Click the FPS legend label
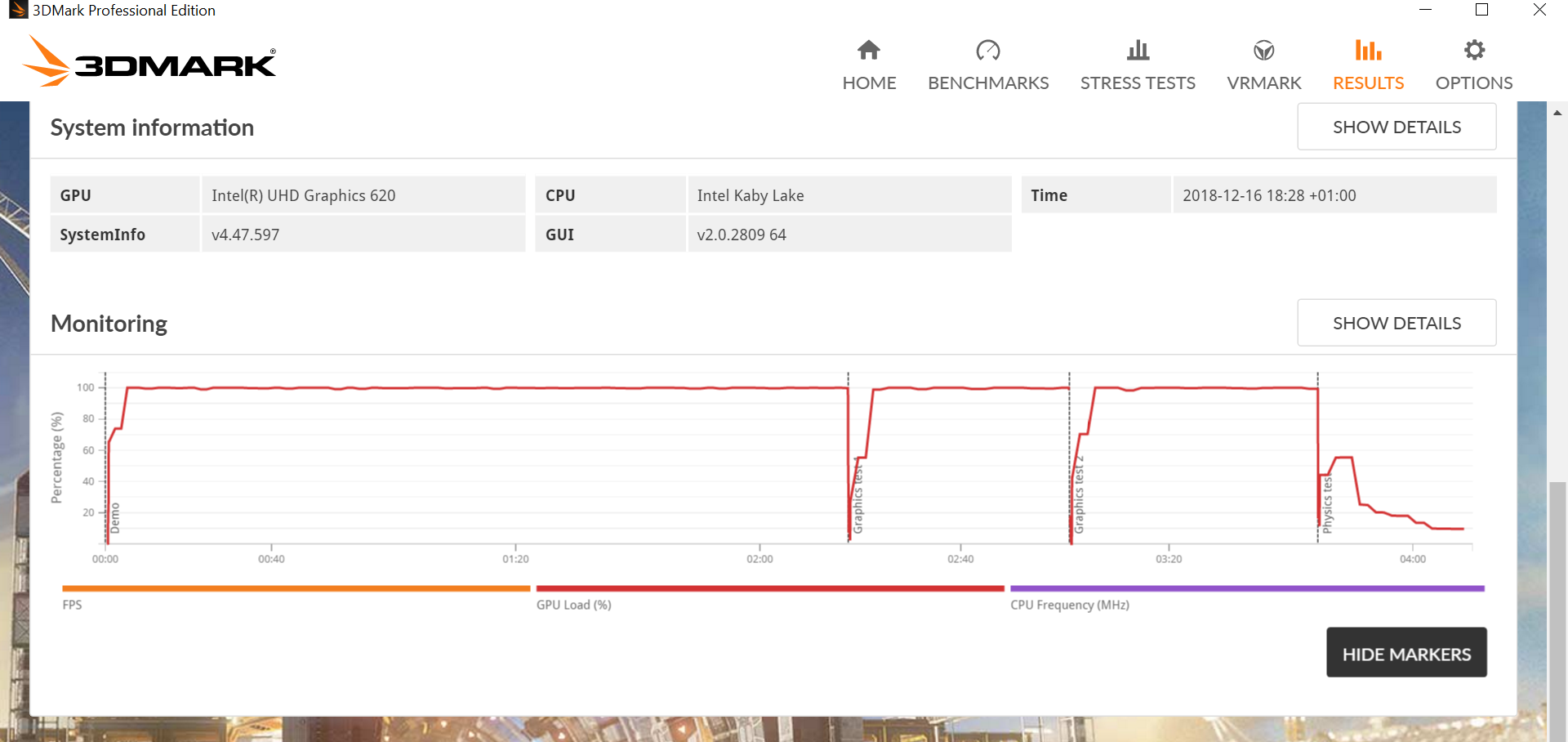 click(72, 605)
